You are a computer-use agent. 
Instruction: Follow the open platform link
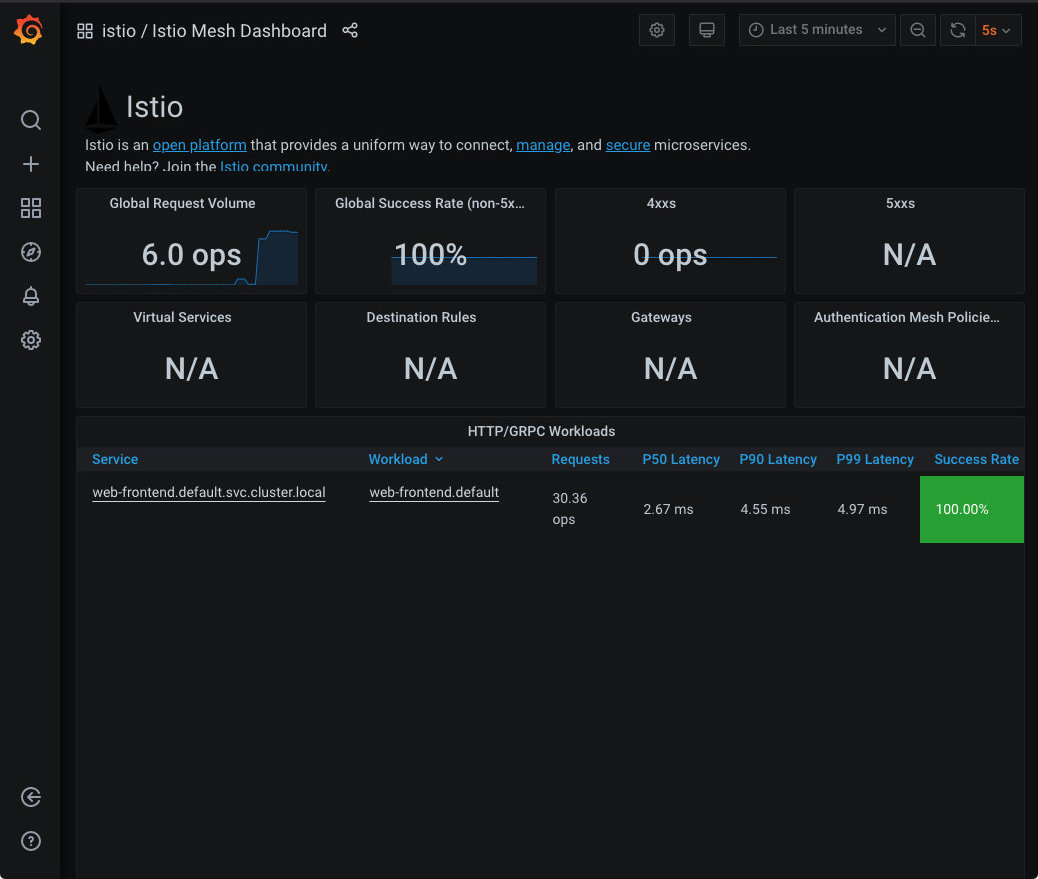[x=199, y=145]
